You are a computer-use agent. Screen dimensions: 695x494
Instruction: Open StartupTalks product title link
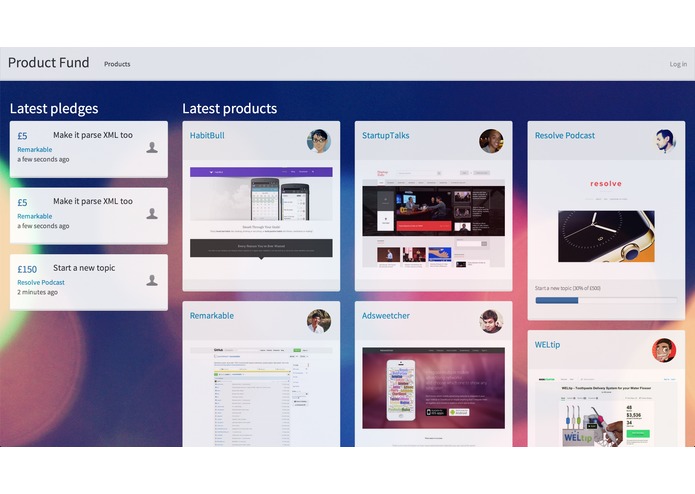pos(386,136)
